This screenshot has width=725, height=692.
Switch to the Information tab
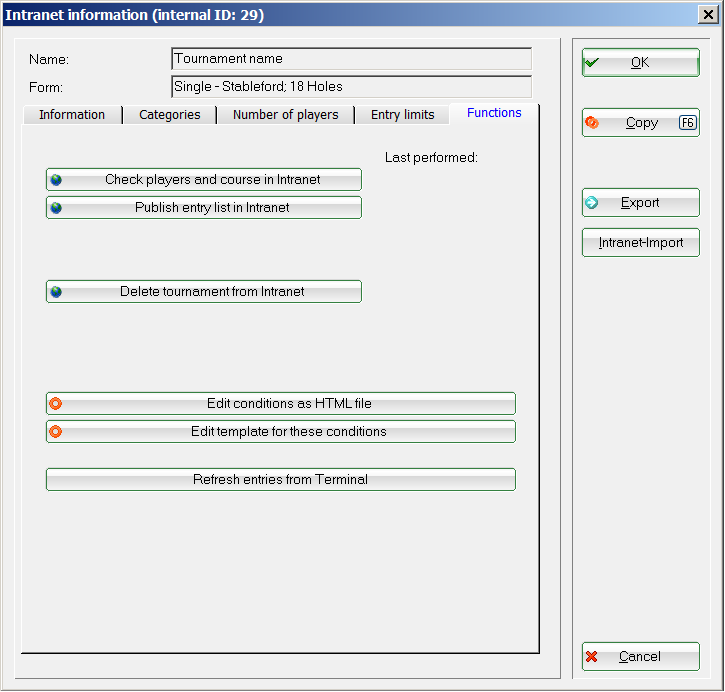point(72,115)
